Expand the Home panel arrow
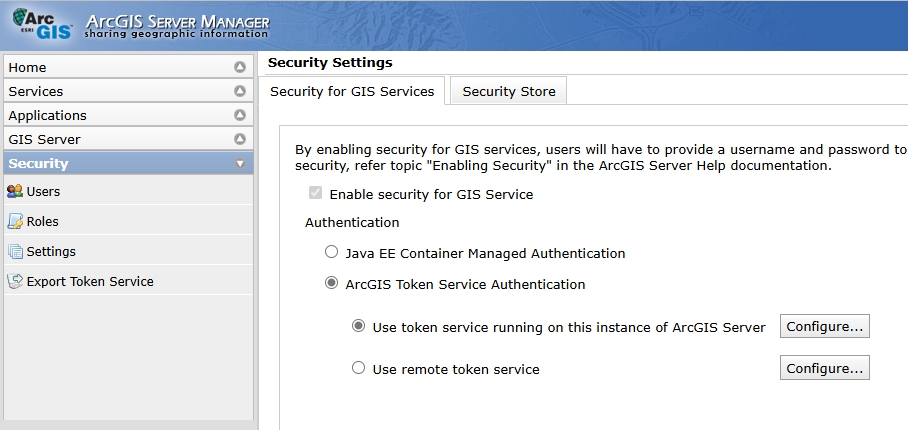The image size is (908, 430). [240, 68]
